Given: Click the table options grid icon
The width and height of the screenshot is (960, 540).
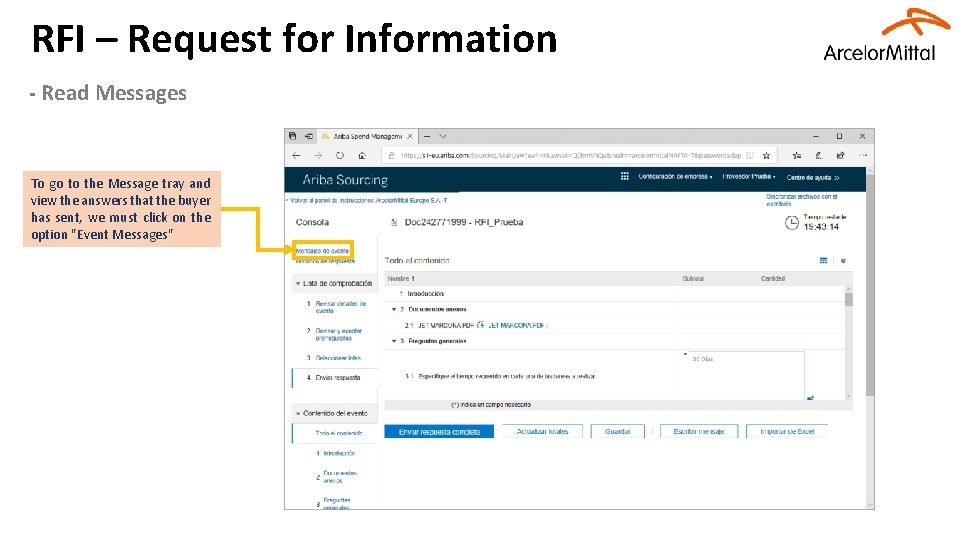Looking at the screenshot, I should coord(823,261).
